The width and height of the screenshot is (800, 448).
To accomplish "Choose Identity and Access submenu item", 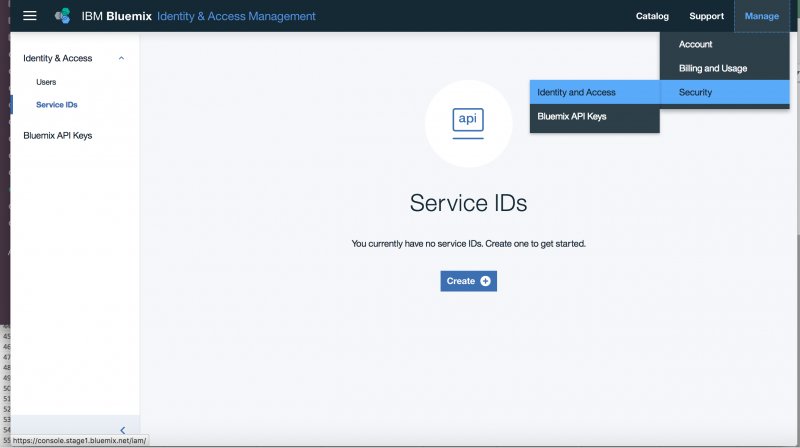I will pyautogui.click(x=595, y=92).
